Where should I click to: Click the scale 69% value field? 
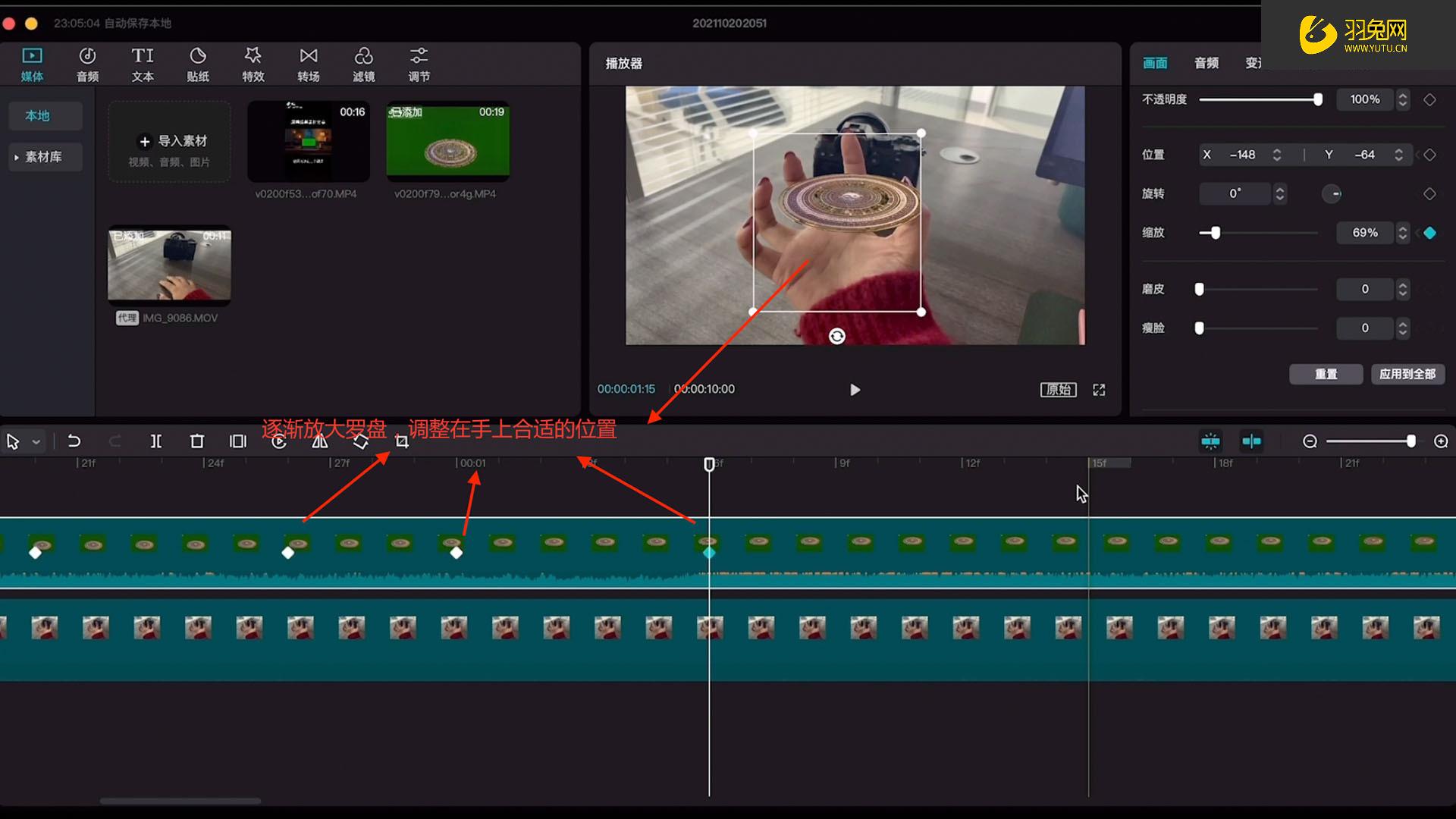(x=1365, y=233)
